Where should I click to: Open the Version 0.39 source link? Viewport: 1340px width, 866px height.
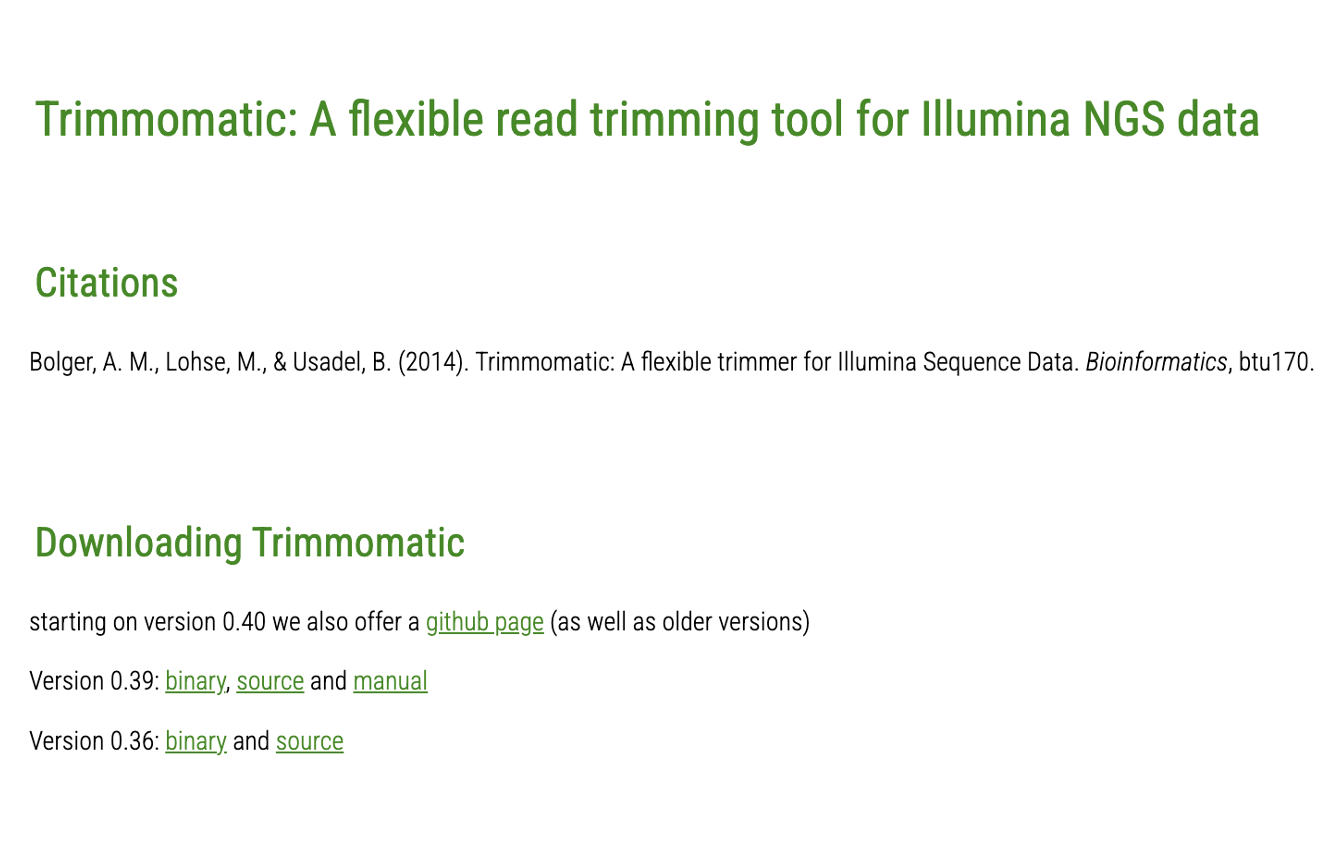click(270, 681)
